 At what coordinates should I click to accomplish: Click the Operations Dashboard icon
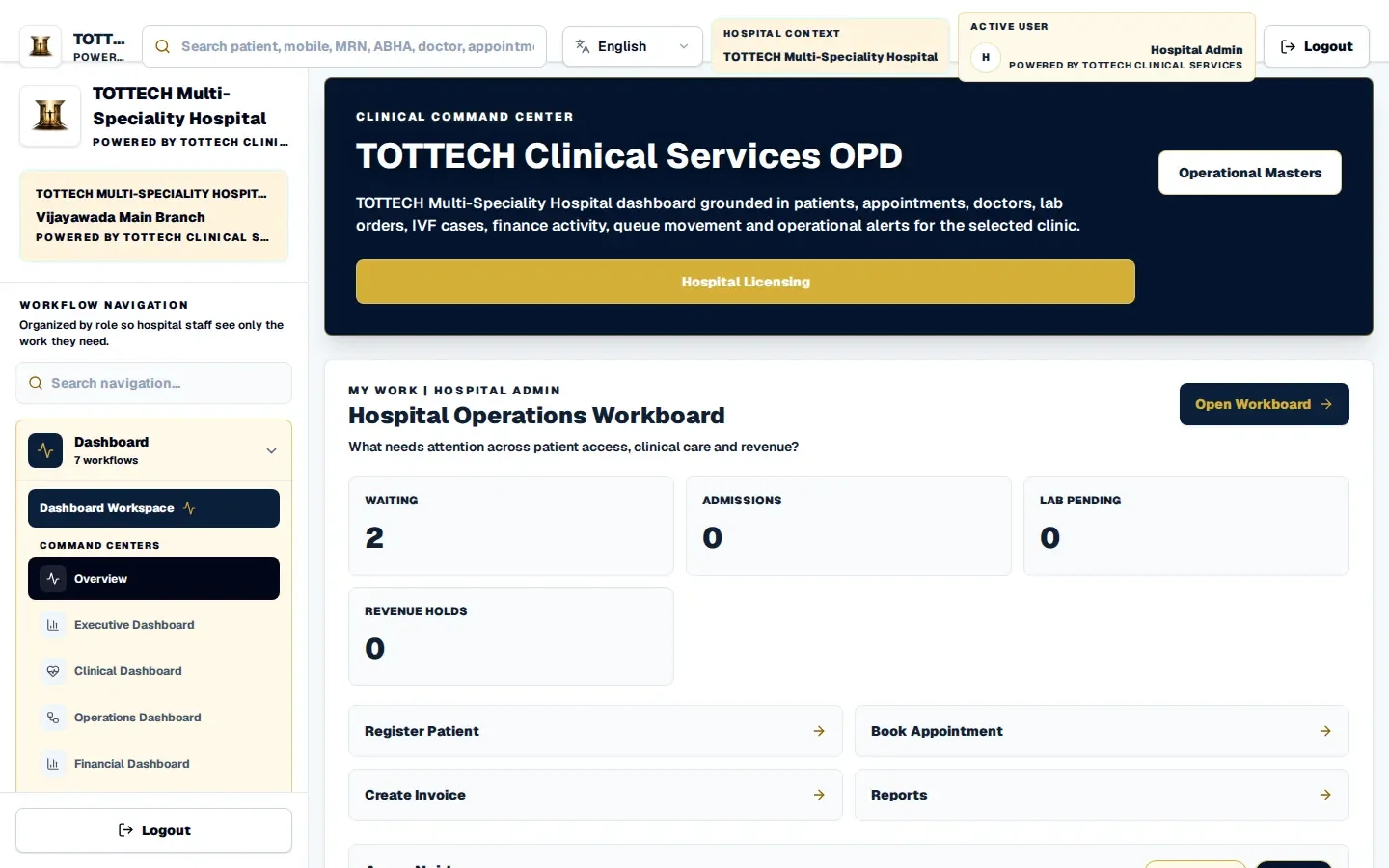pos(53,718)
